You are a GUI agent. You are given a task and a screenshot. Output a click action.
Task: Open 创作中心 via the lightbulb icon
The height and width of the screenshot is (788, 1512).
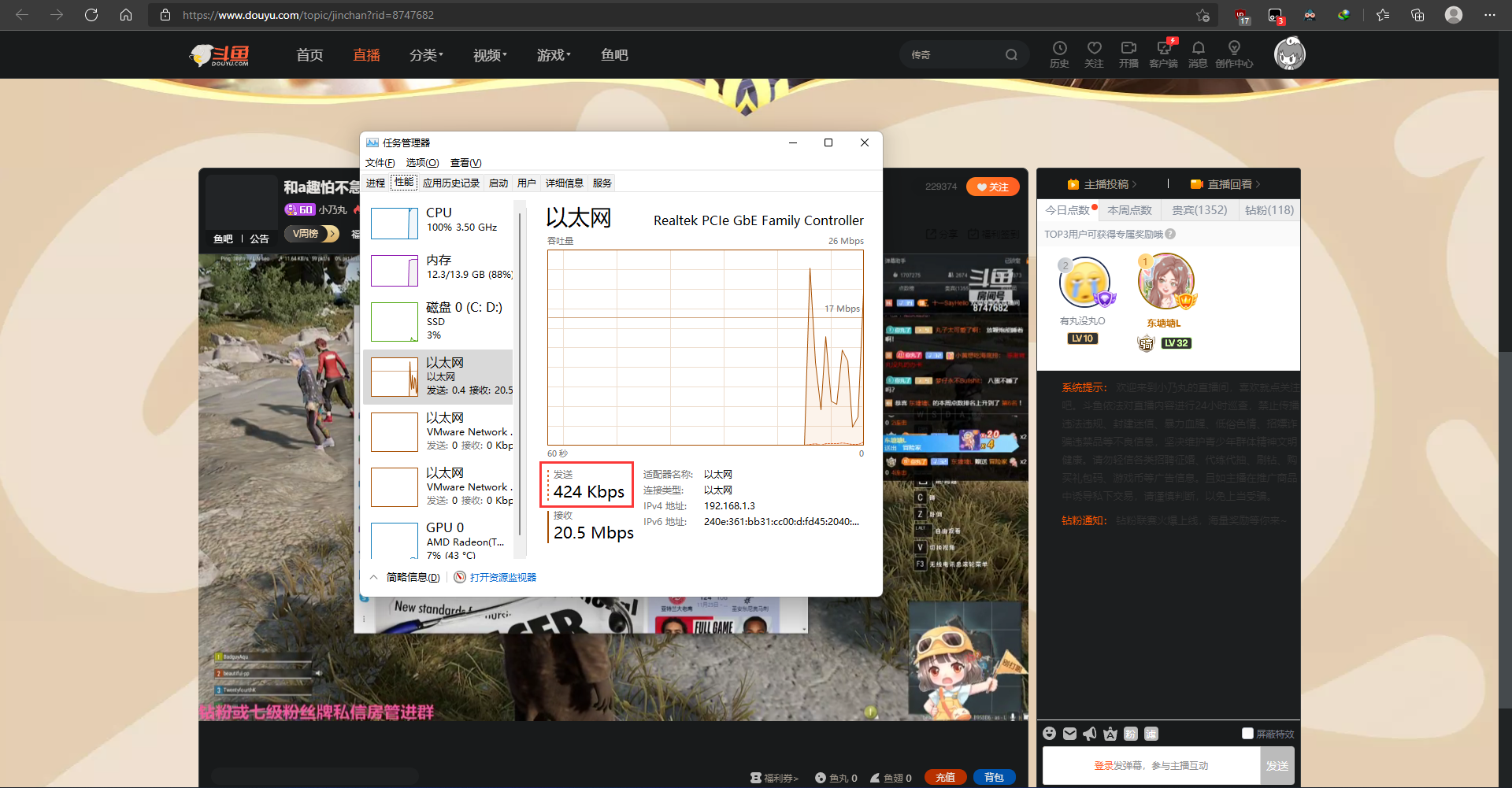point(1235,54)
